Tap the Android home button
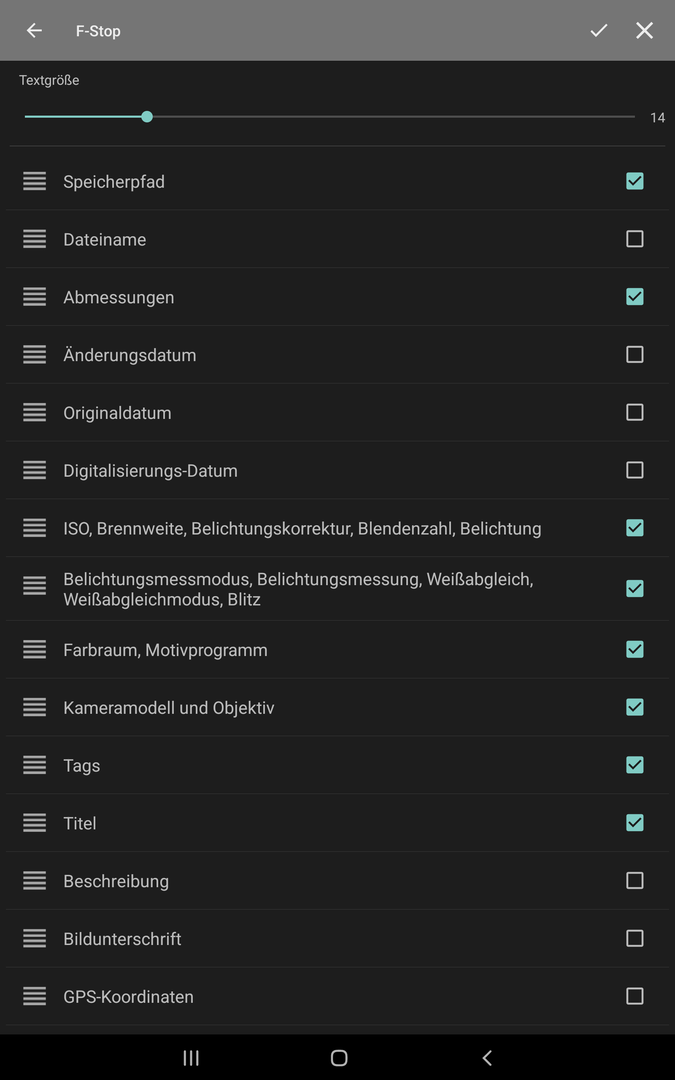This screenshot has width=675, height=1080. point(339,1058)
